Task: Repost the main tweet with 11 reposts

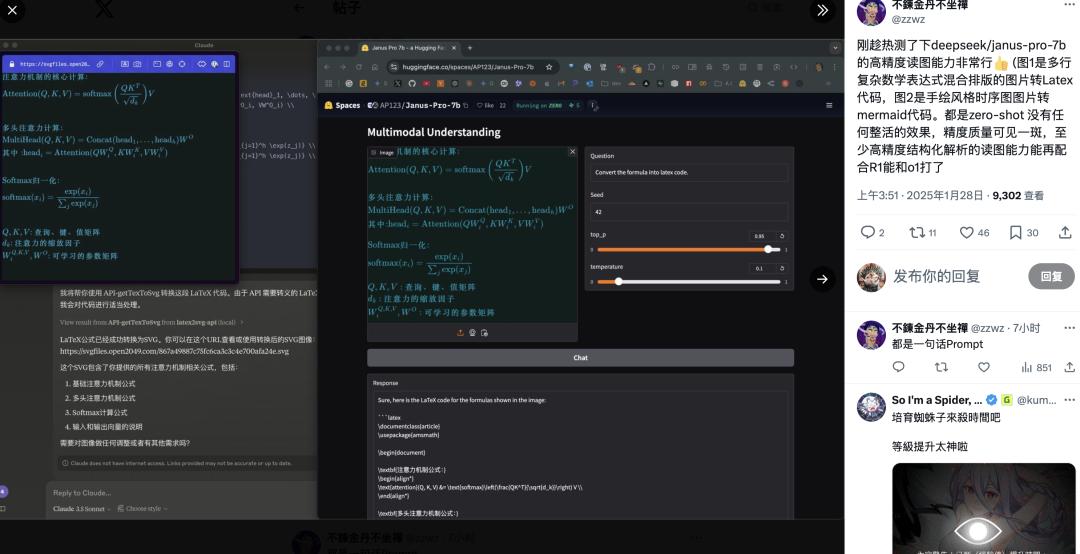Action: (x=917, y=232)
